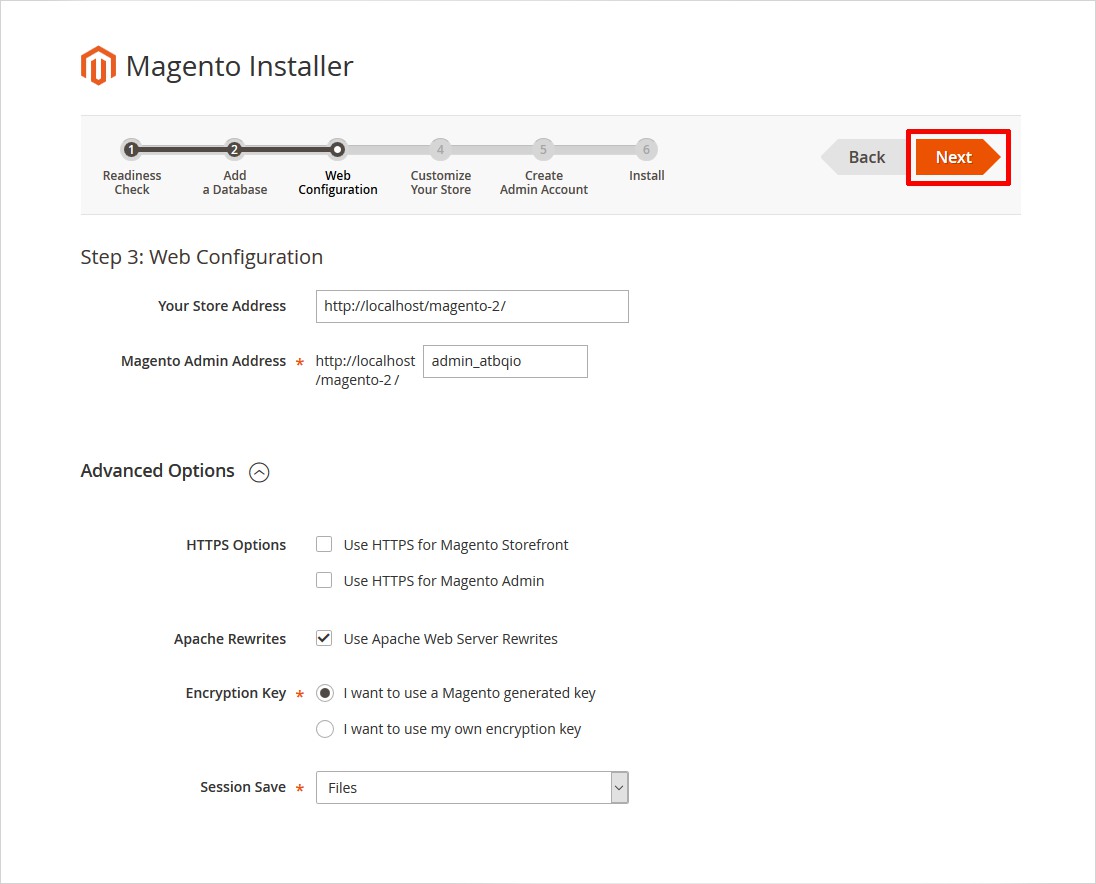Click the Magento Admin Address field
Screen dimensions: 1096x884
coord(505,362)
